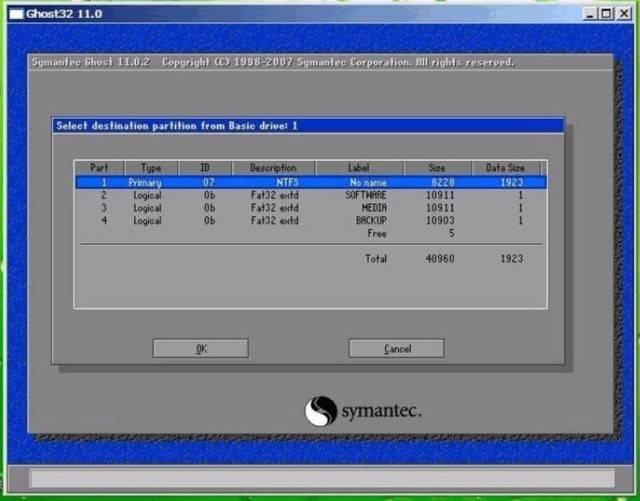Click the Ghost32 icon in title bar
Viewport: 640px width, 501px height.
(12, 13)
